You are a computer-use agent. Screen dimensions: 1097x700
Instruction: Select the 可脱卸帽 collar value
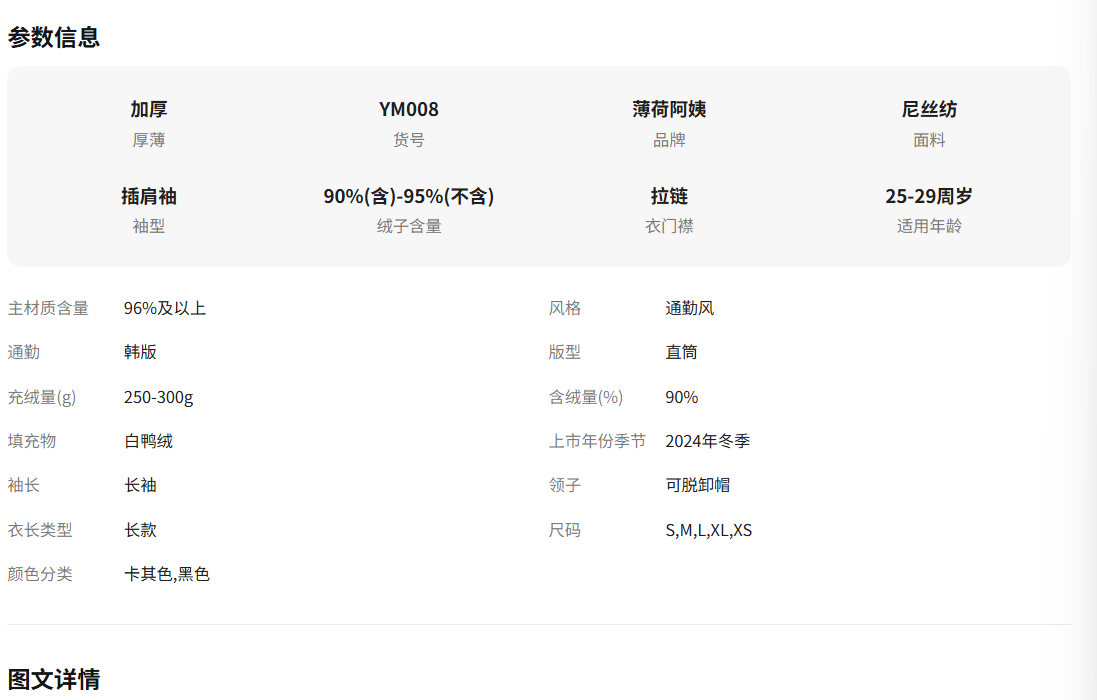point(697,485)
